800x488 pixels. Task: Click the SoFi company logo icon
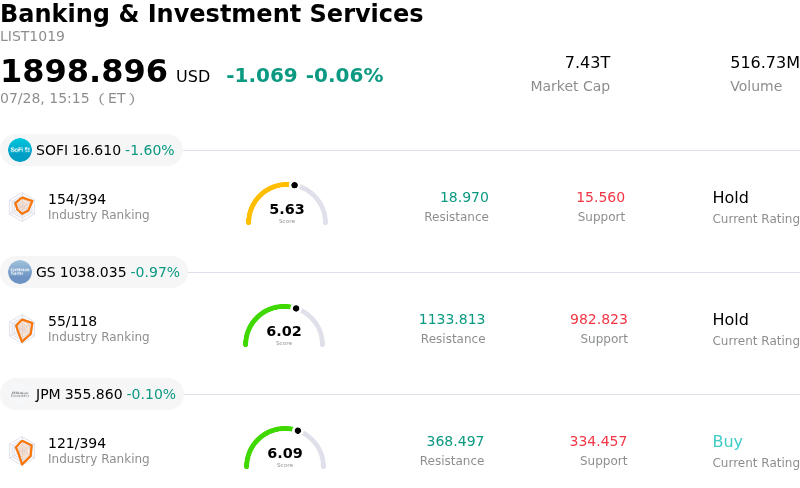click(20, 150)
